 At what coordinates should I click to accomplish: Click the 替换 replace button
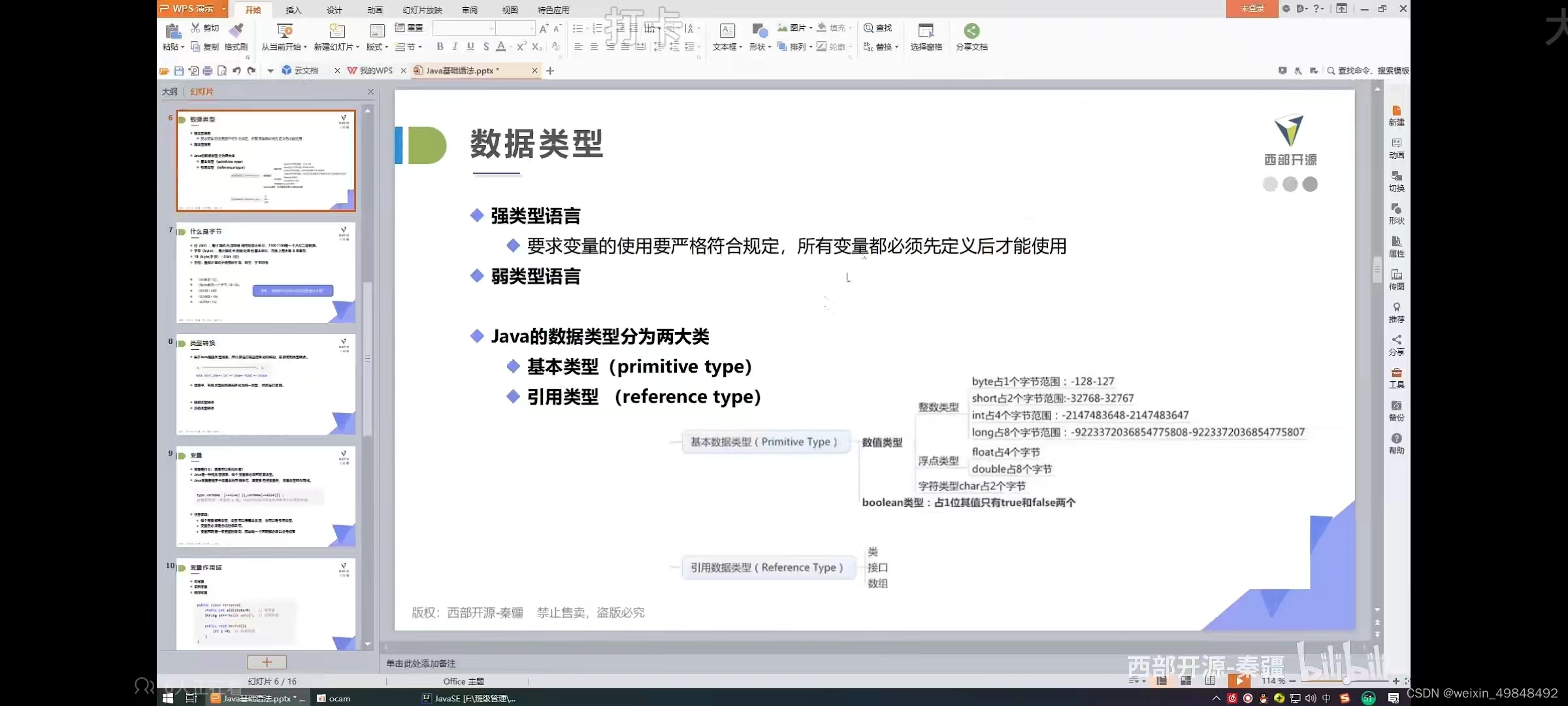(881, 46)
